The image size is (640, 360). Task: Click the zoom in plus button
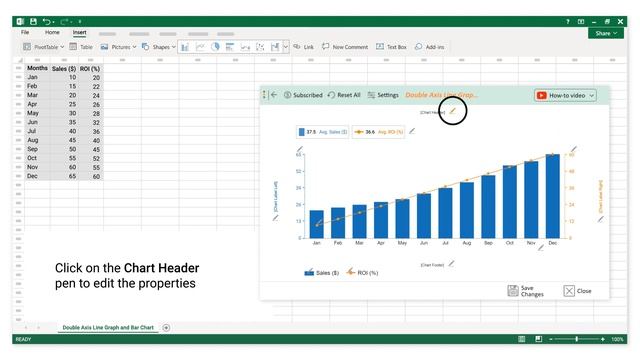click(602, 339)
